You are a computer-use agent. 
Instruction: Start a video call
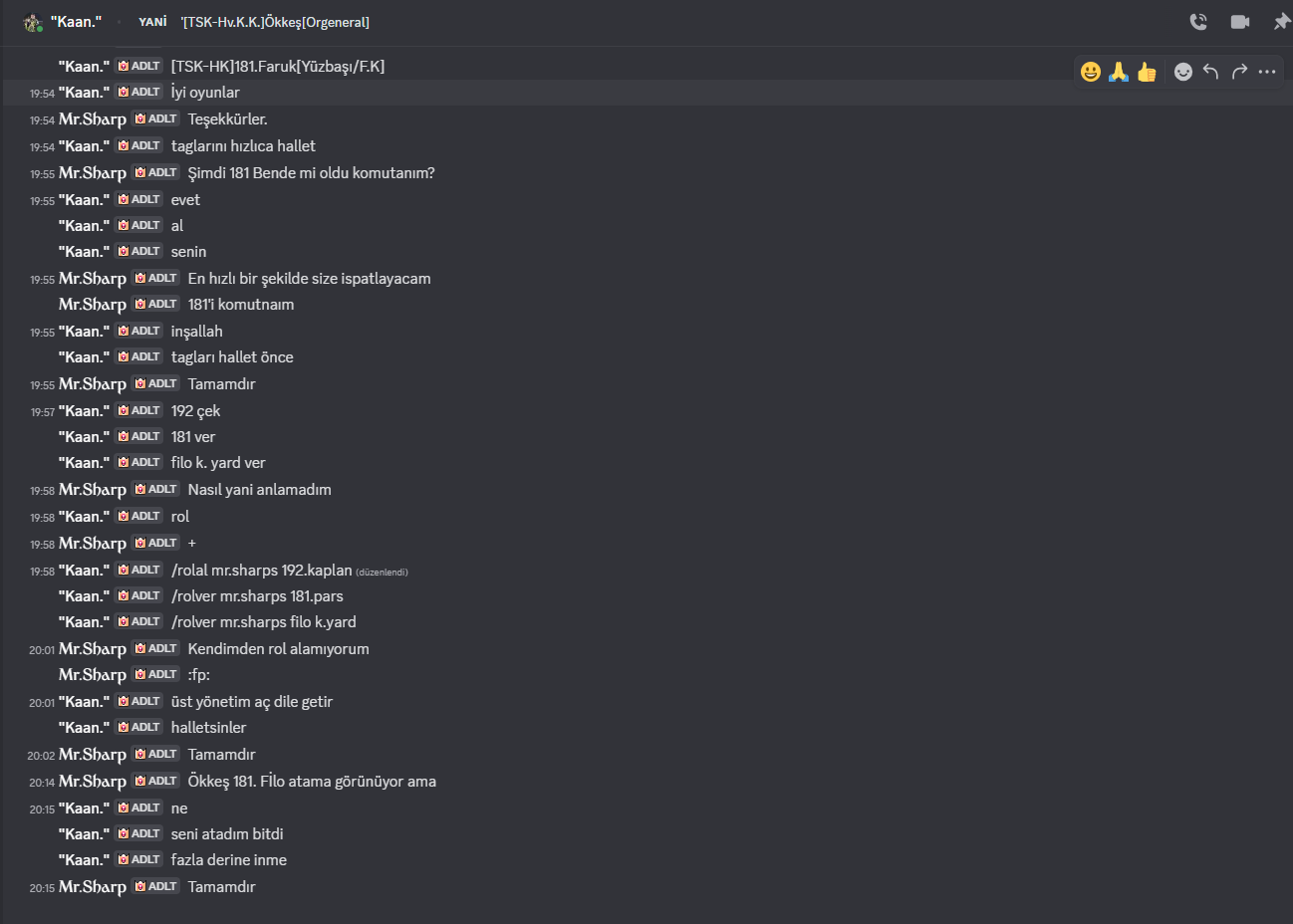(x=1240, y=22)
